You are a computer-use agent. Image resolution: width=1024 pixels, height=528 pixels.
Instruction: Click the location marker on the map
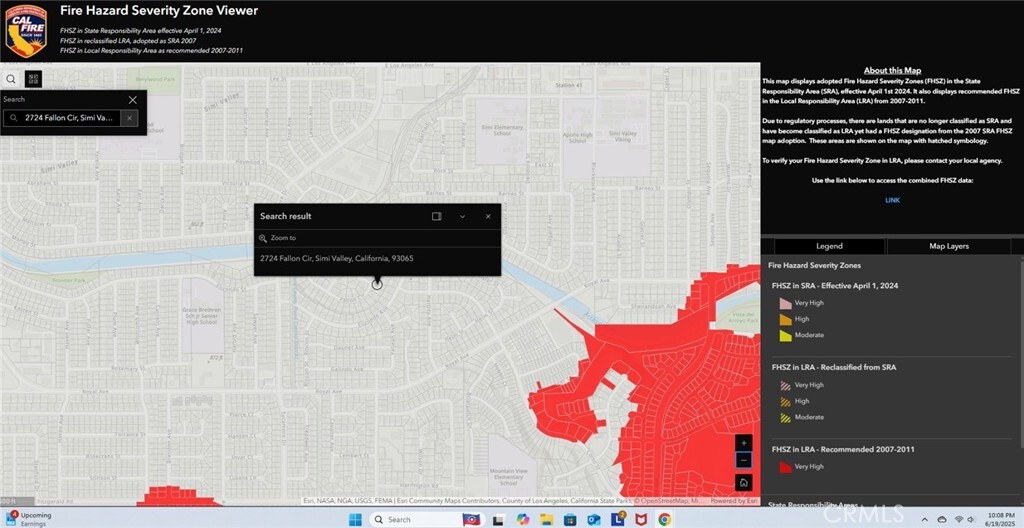pyautogui.click(x=377, y=284)
